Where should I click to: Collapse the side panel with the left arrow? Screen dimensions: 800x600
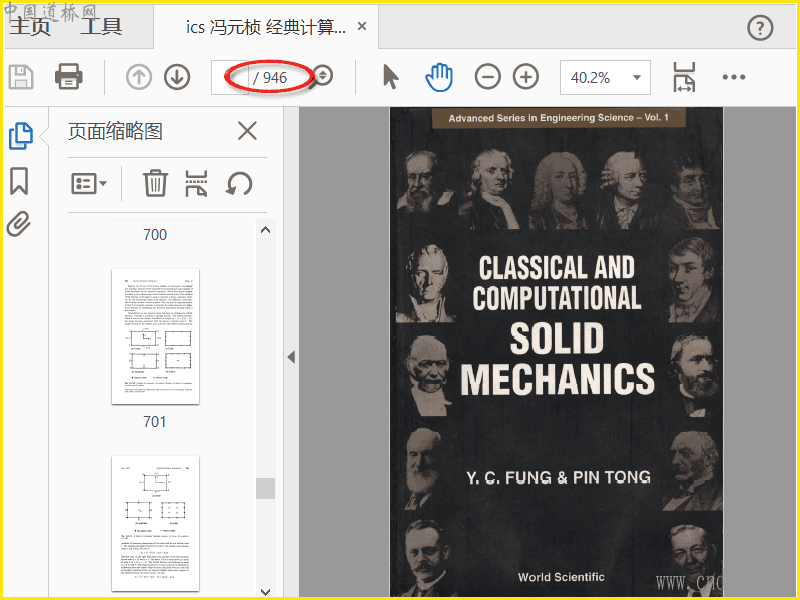pos(291,357)
